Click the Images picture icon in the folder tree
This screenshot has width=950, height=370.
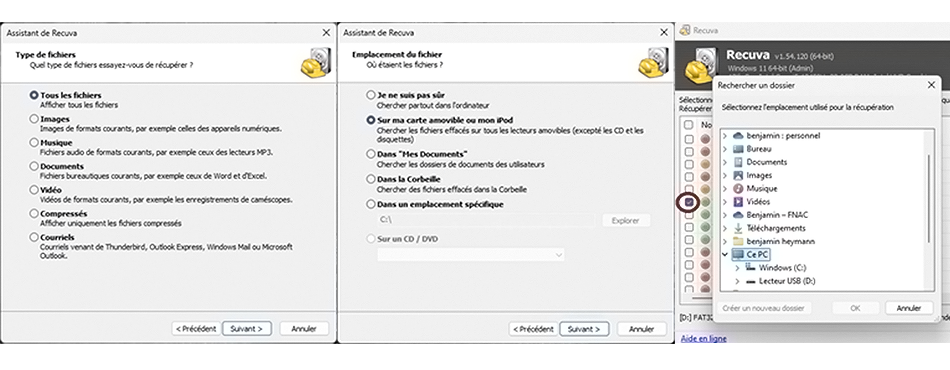coord(738,175)
